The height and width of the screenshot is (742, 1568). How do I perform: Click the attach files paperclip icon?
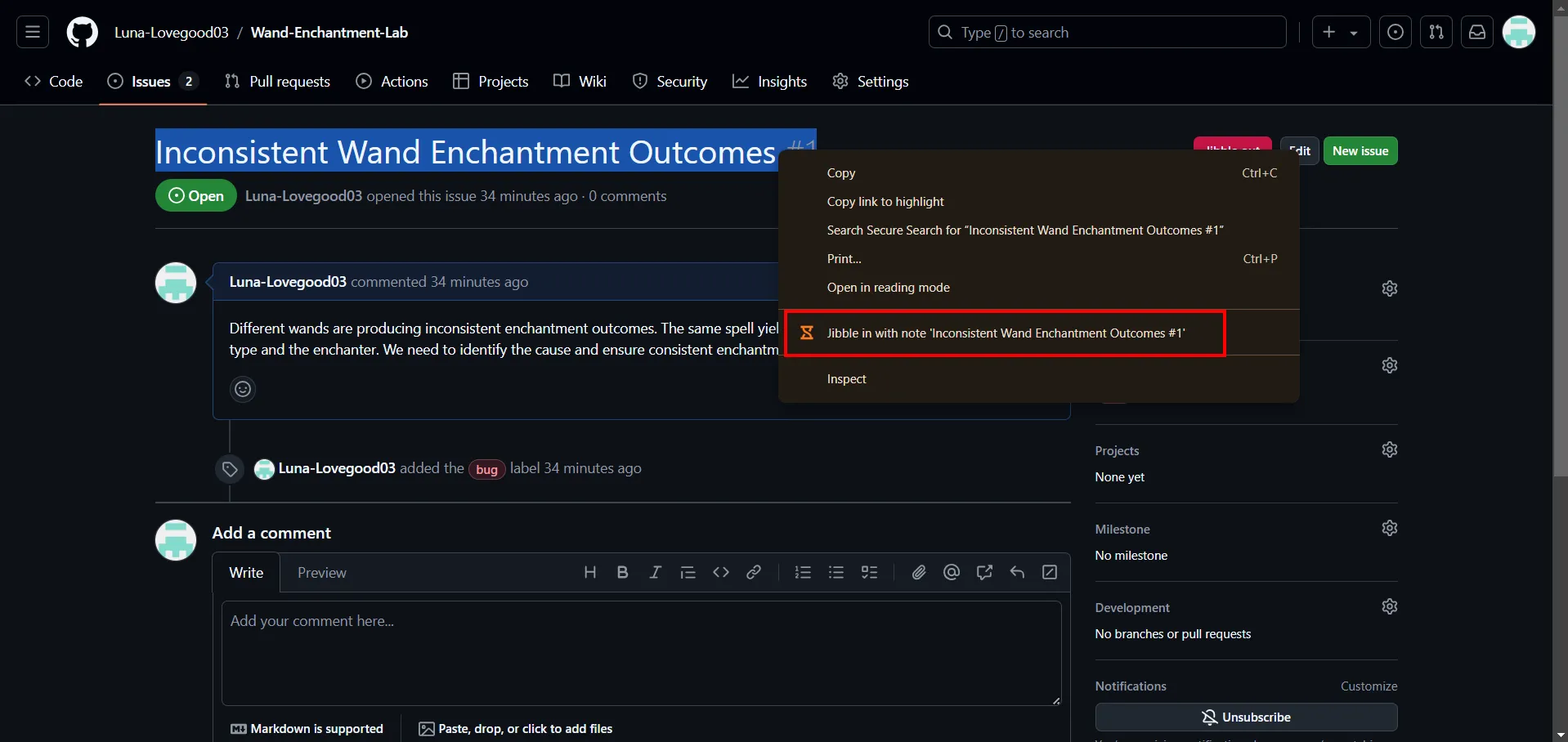click(x=919, y=572)
